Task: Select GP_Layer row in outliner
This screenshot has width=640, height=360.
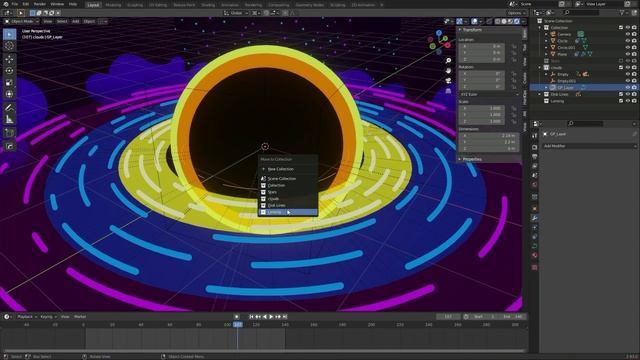Action: (584, 87)
